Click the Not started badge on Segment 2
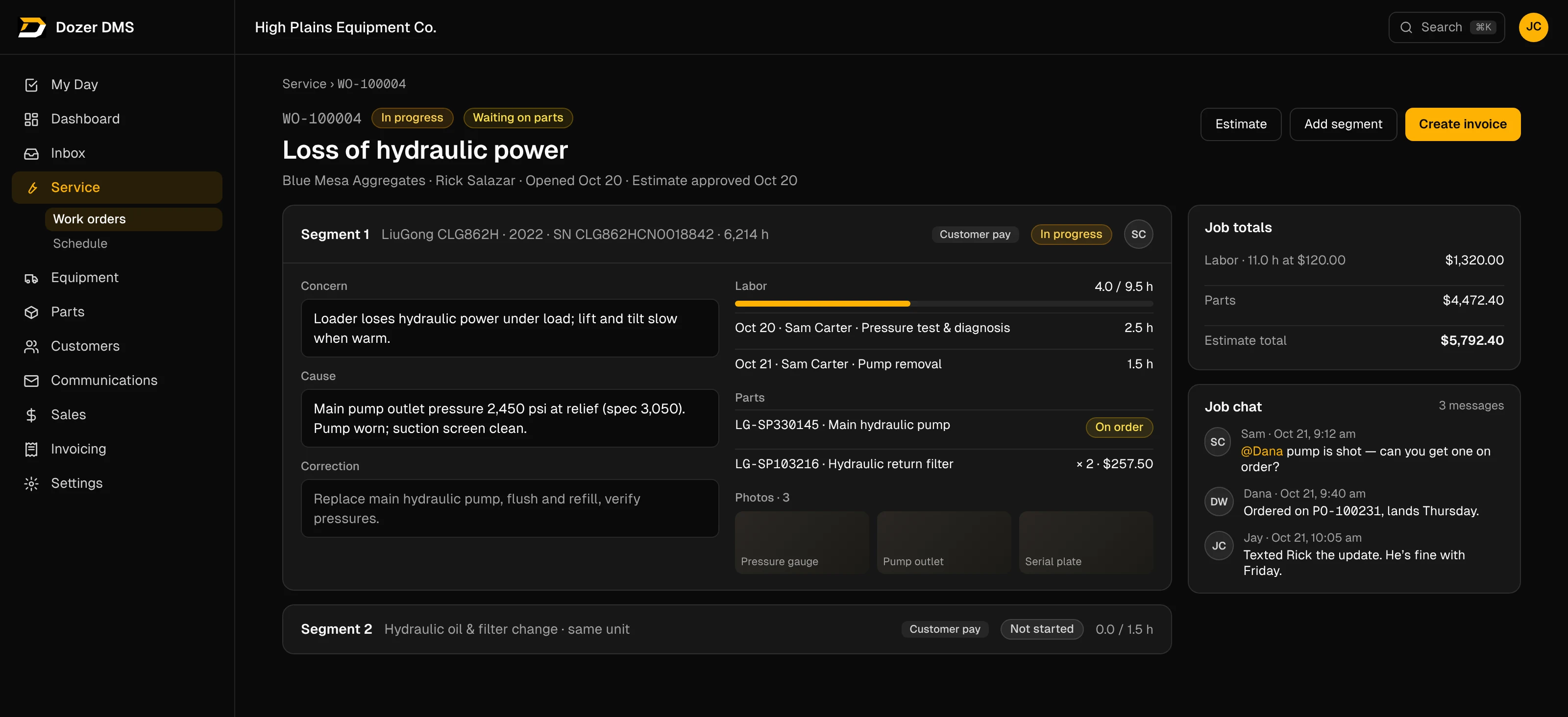The image size is (1568, 717). point(1041,629)
